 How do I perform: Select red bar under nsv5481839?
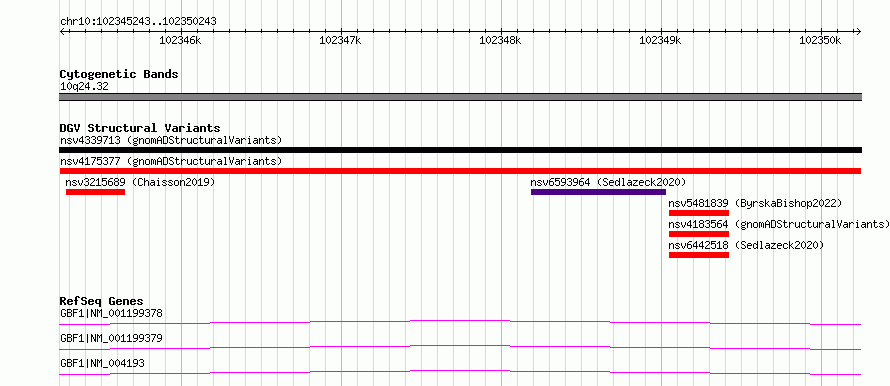click(699, 213)
